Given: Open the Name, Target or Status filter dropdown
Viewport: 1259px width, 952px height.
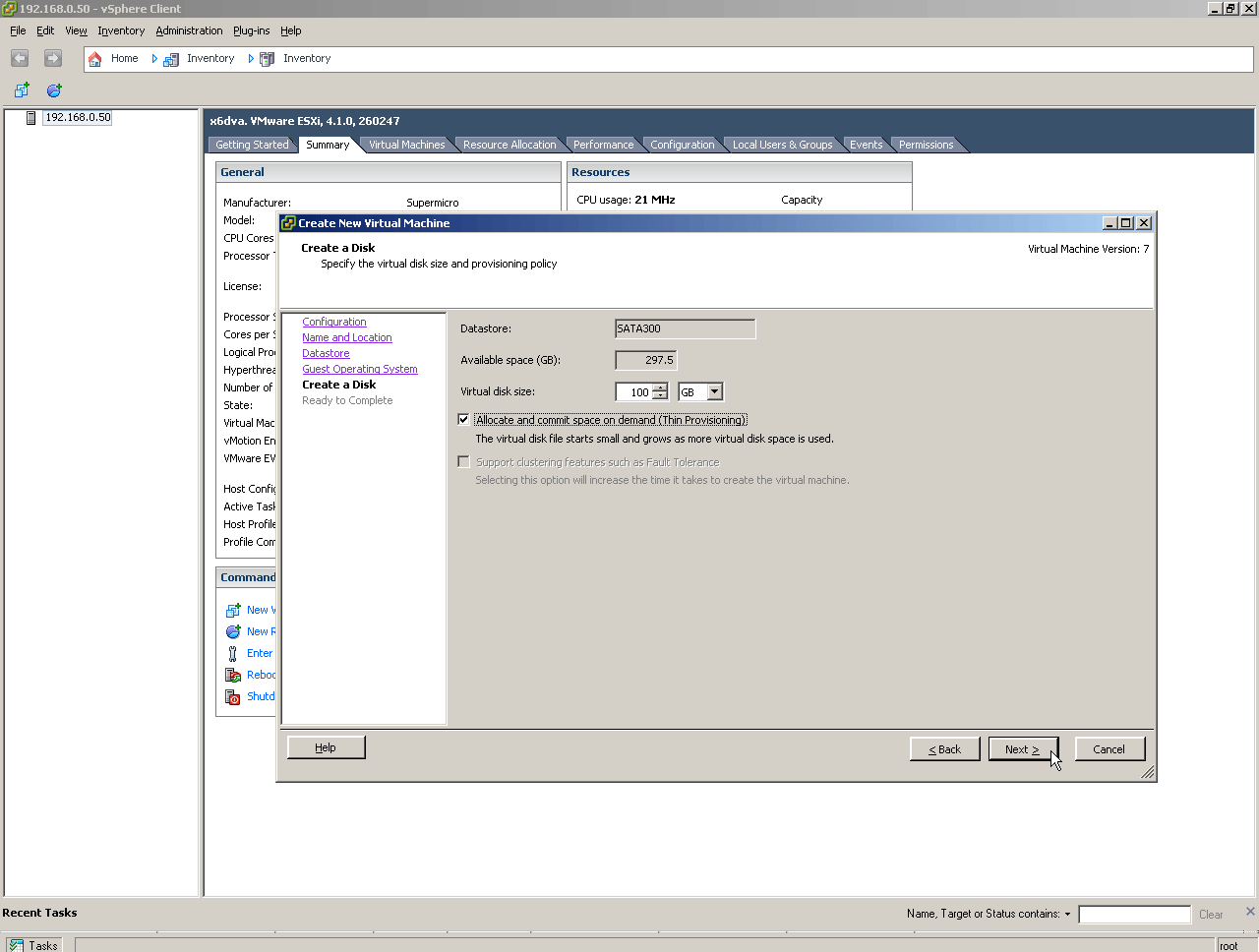Looking at the screenshot, I should tap(1067, 915).
